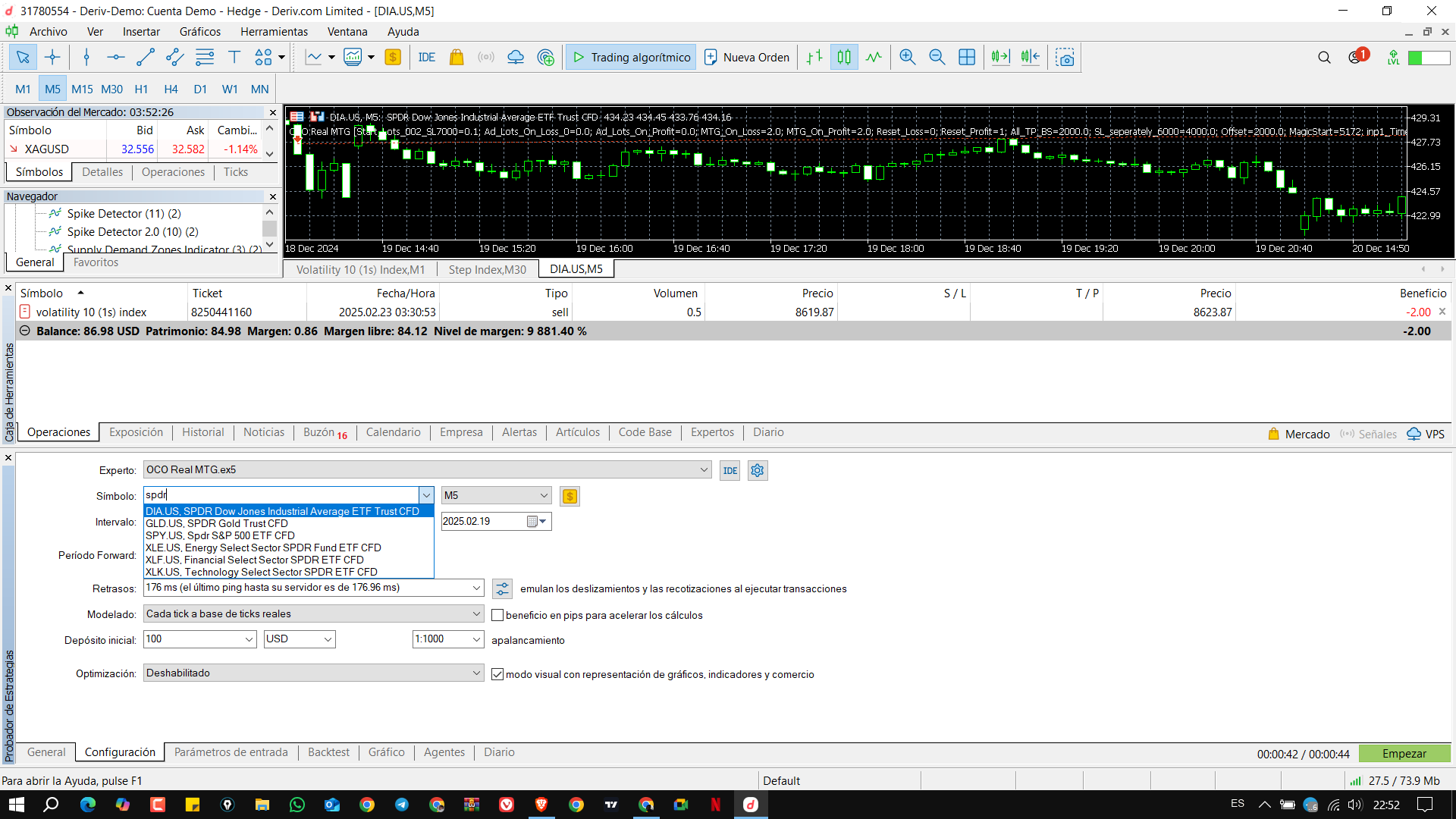This screenshot has height=819, width=1456.
Task: Select the equidistant channel tool
Action: pyautogui.click(x=174, y=57)
